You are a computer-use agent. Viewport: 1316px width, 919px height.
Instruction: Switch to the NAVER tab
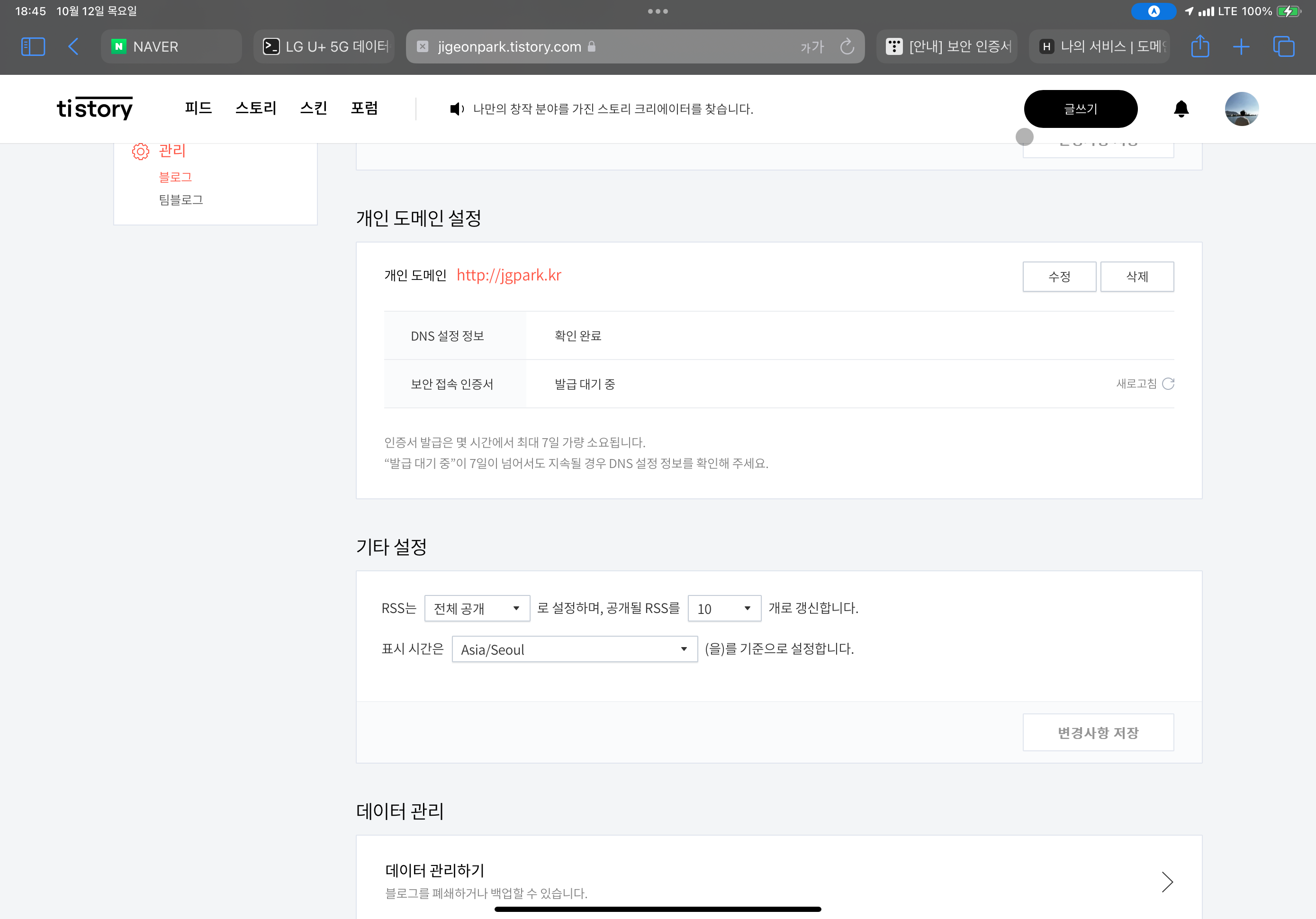(x=171, y=46)
